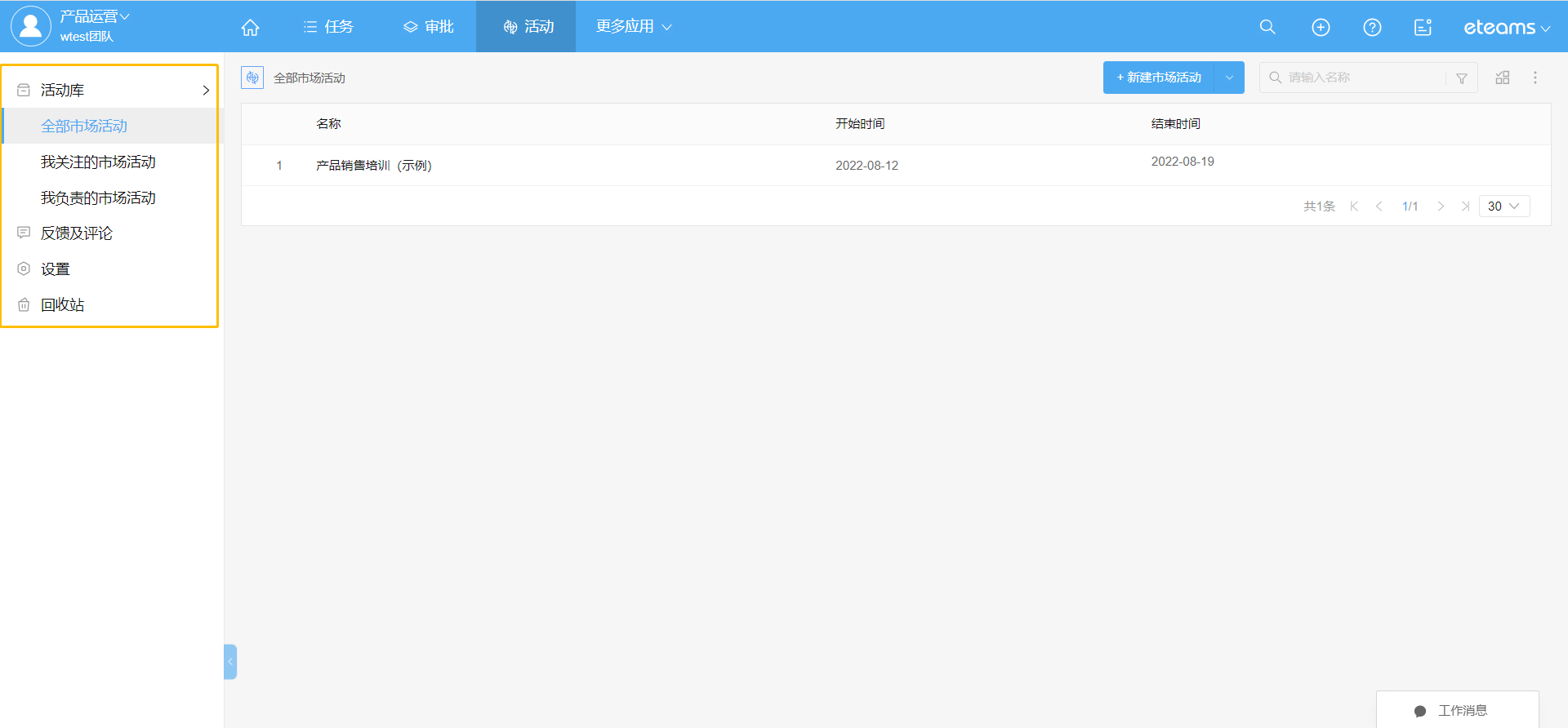Switch to the 审批 tab

point(429,27)
